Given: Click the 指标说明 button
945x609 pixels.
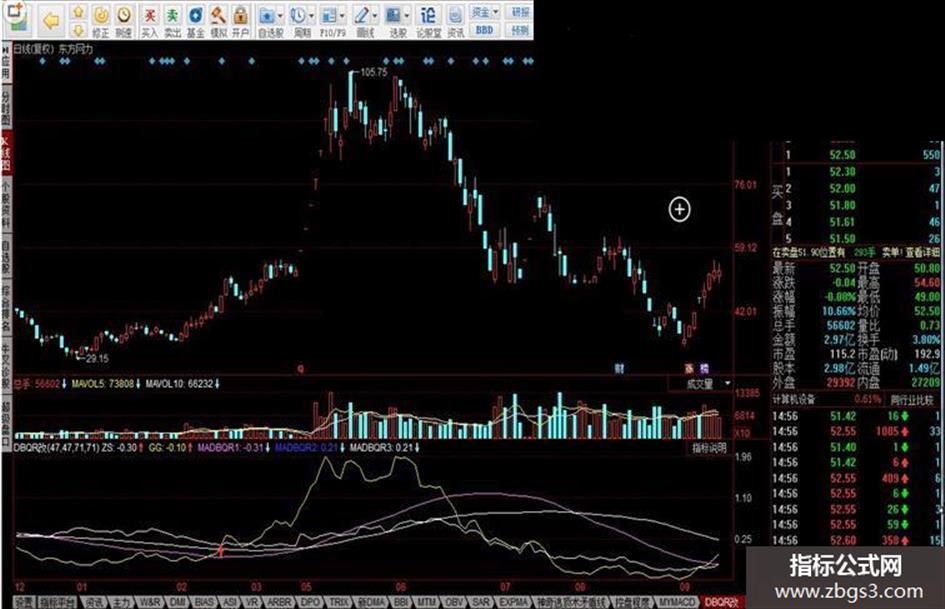Looking at the screenshot, I should (x=709, y=448).
